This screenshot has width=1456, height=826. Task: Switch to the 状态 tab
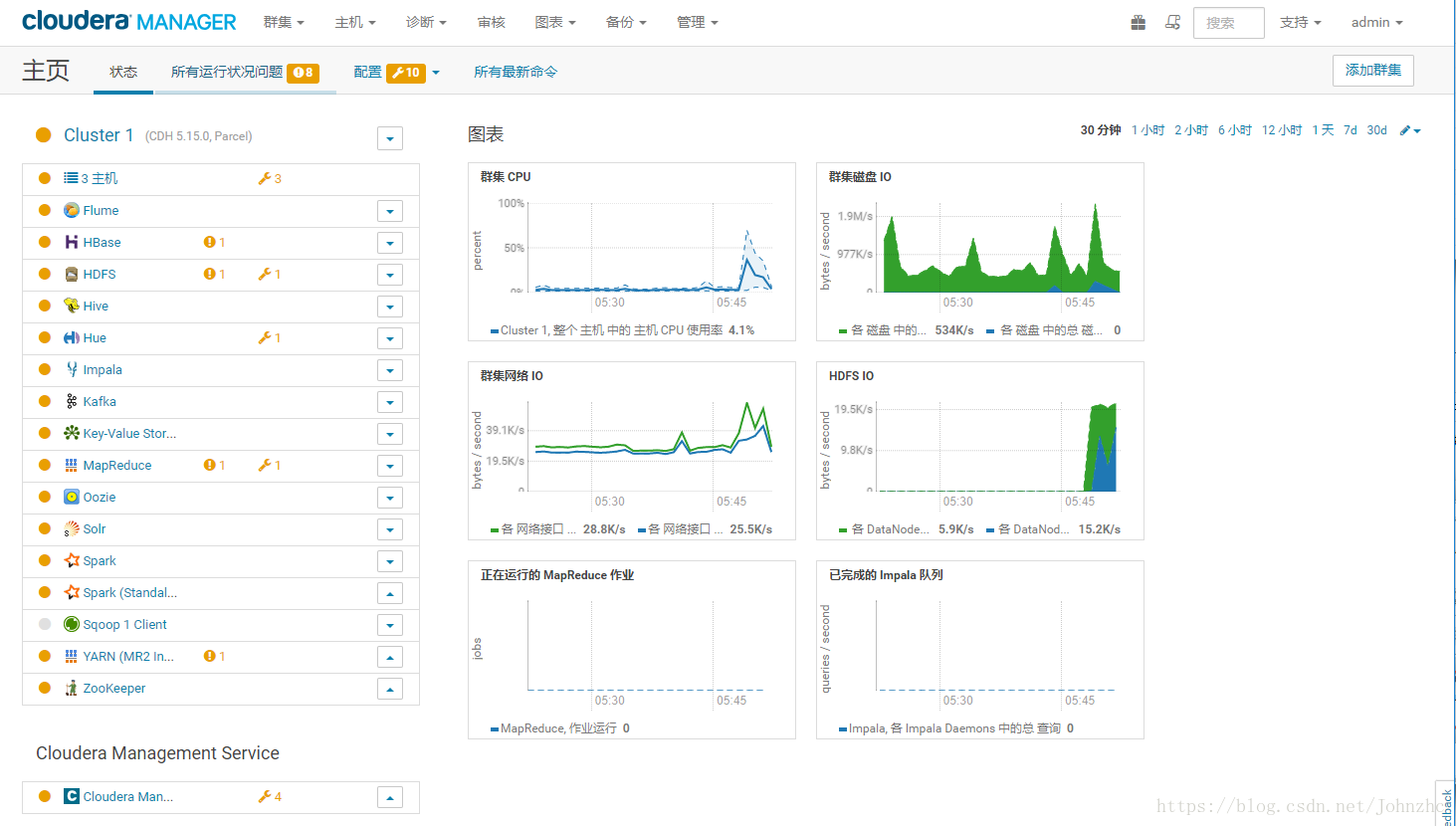coord(123,72)
